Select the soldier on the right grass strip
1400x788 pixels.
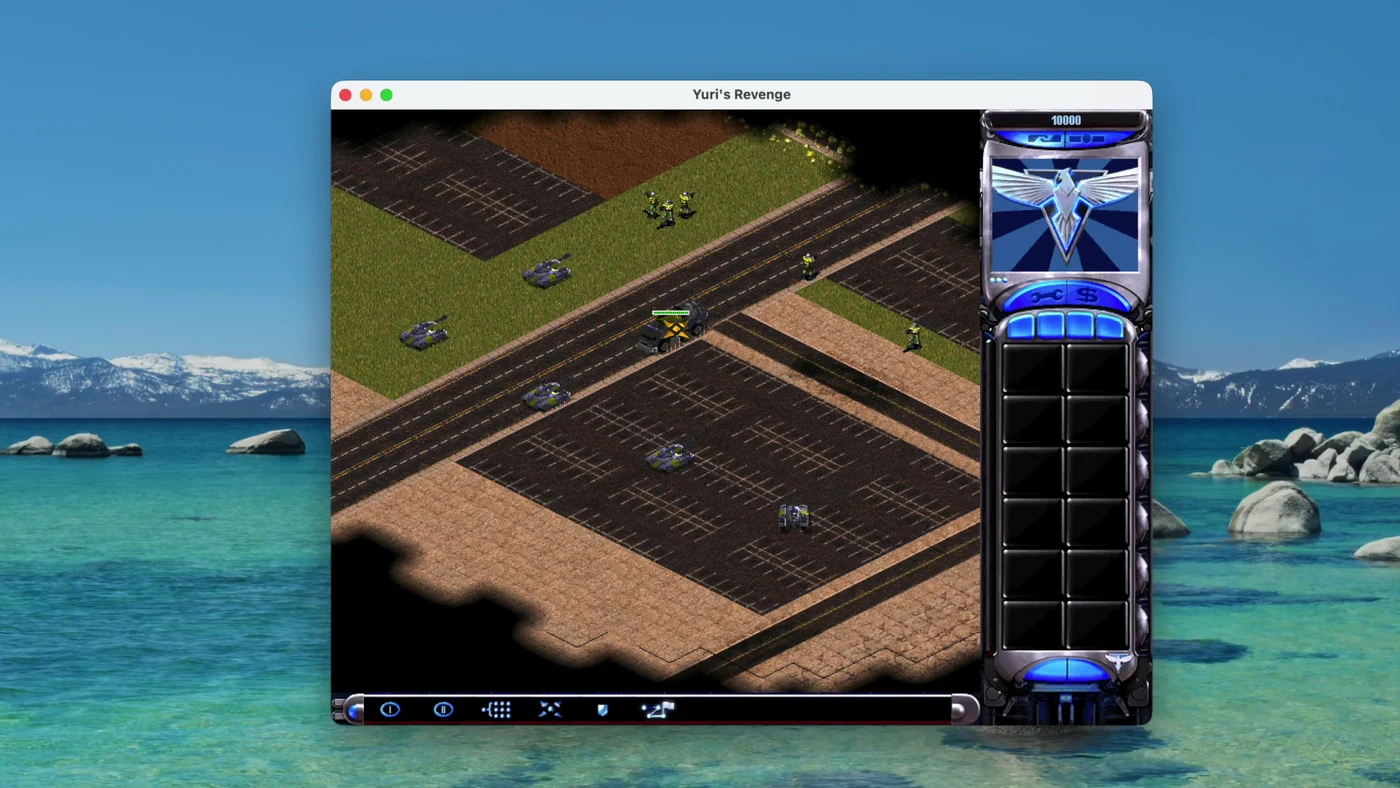pos(913,336)
